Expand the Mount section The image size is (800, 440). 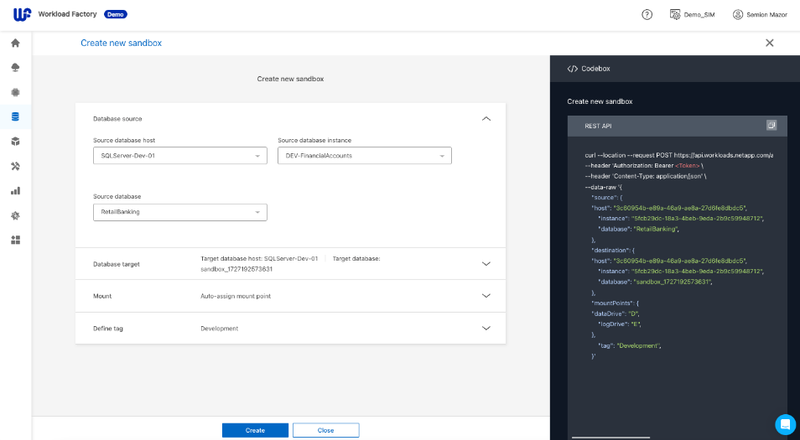click(486, 296)
